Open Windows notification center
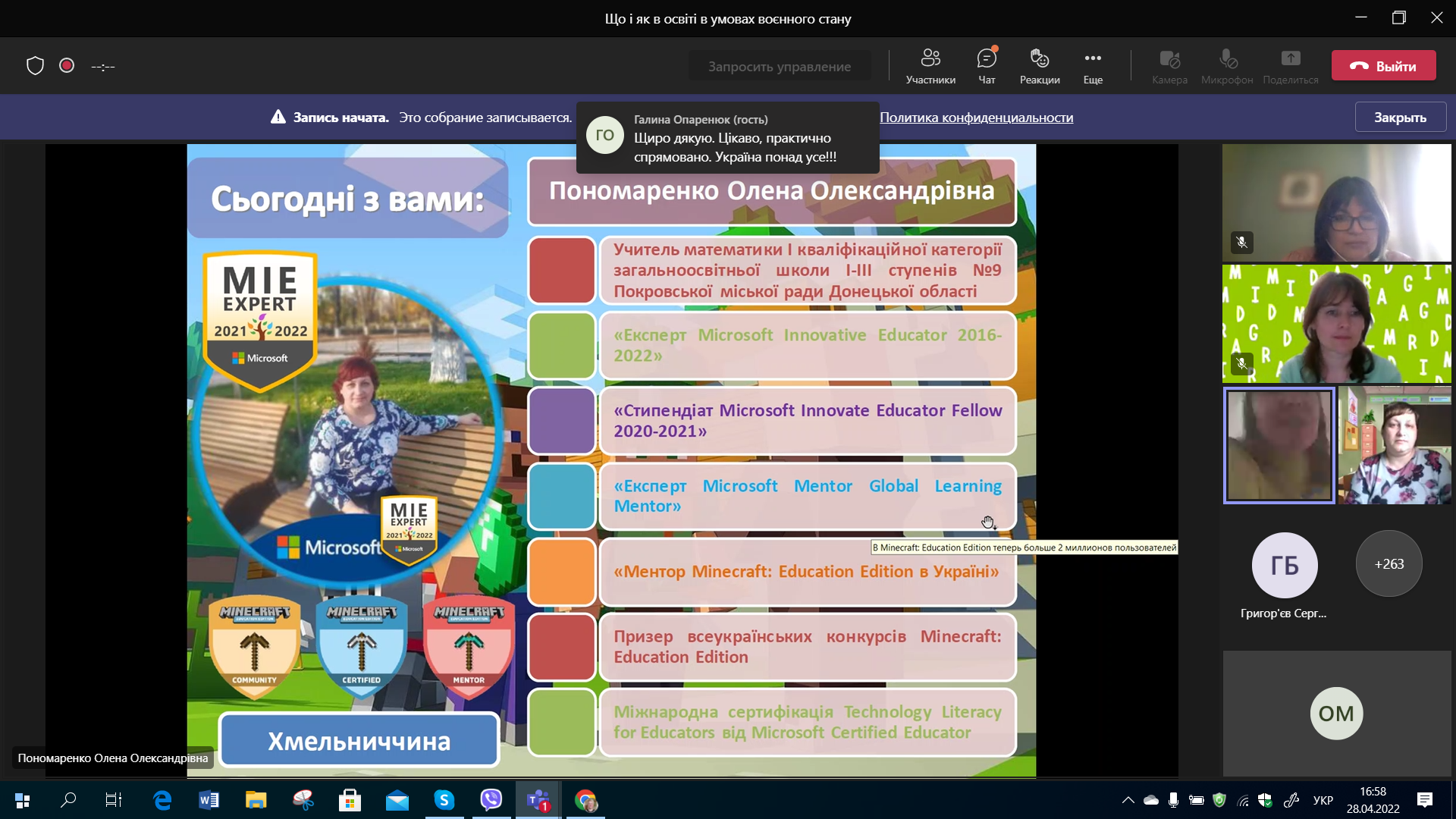Image resolution: width=1456 pixels, height=819 pixels. [x=1424, y=800]
